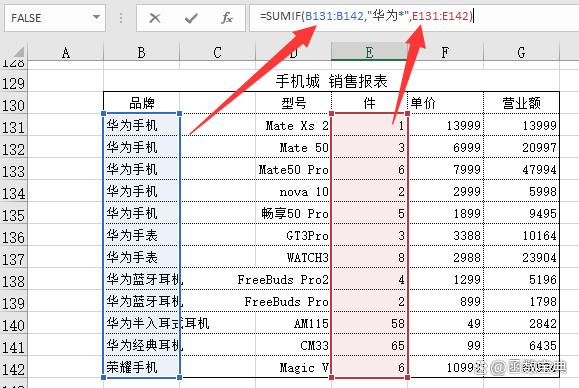Select row 131 header
This screenshot has width=579, height=388.
[x=14, y=128]
